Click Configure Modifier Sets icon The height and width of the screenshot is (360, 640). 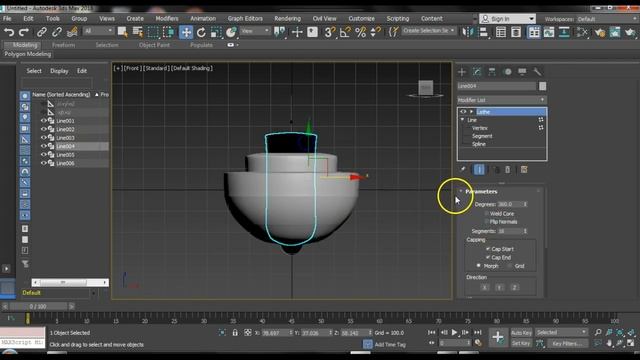coord(524,169)
